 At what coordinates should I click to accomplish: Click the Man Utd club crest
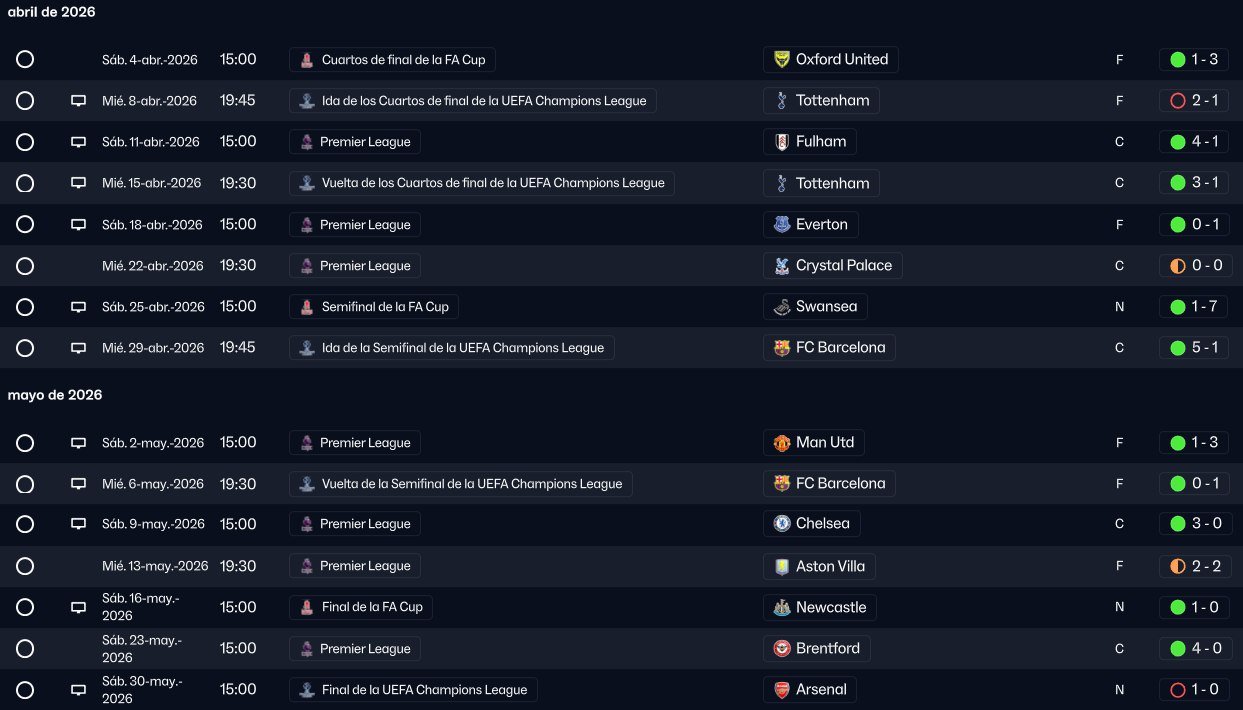pyautogui.click(x=782, y=443)
